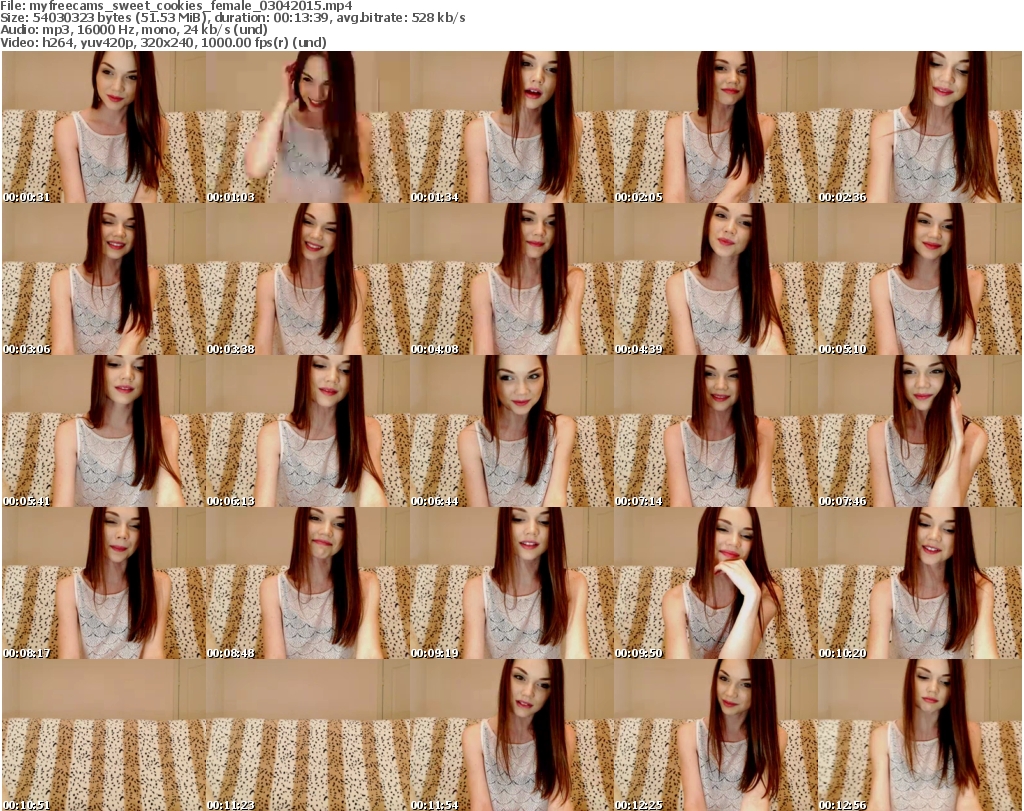The image size is (1024, 811).
Task: Click the thumbnail stamped 00:04:08
Action: [x=511, y=279]
